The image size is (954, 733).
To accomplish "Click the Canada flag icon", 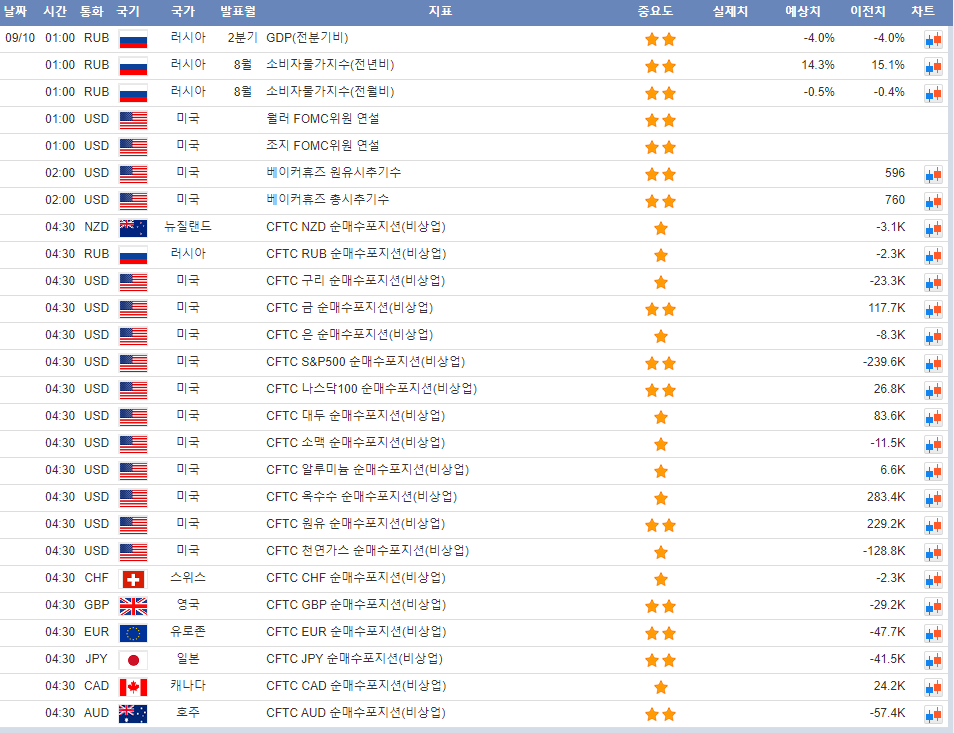I will point(133,687).
